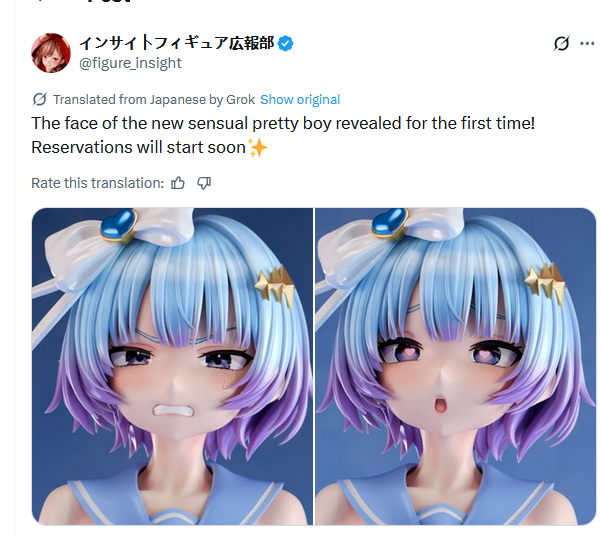Click the blue verified checkmark badge

[x=285, y=43]
